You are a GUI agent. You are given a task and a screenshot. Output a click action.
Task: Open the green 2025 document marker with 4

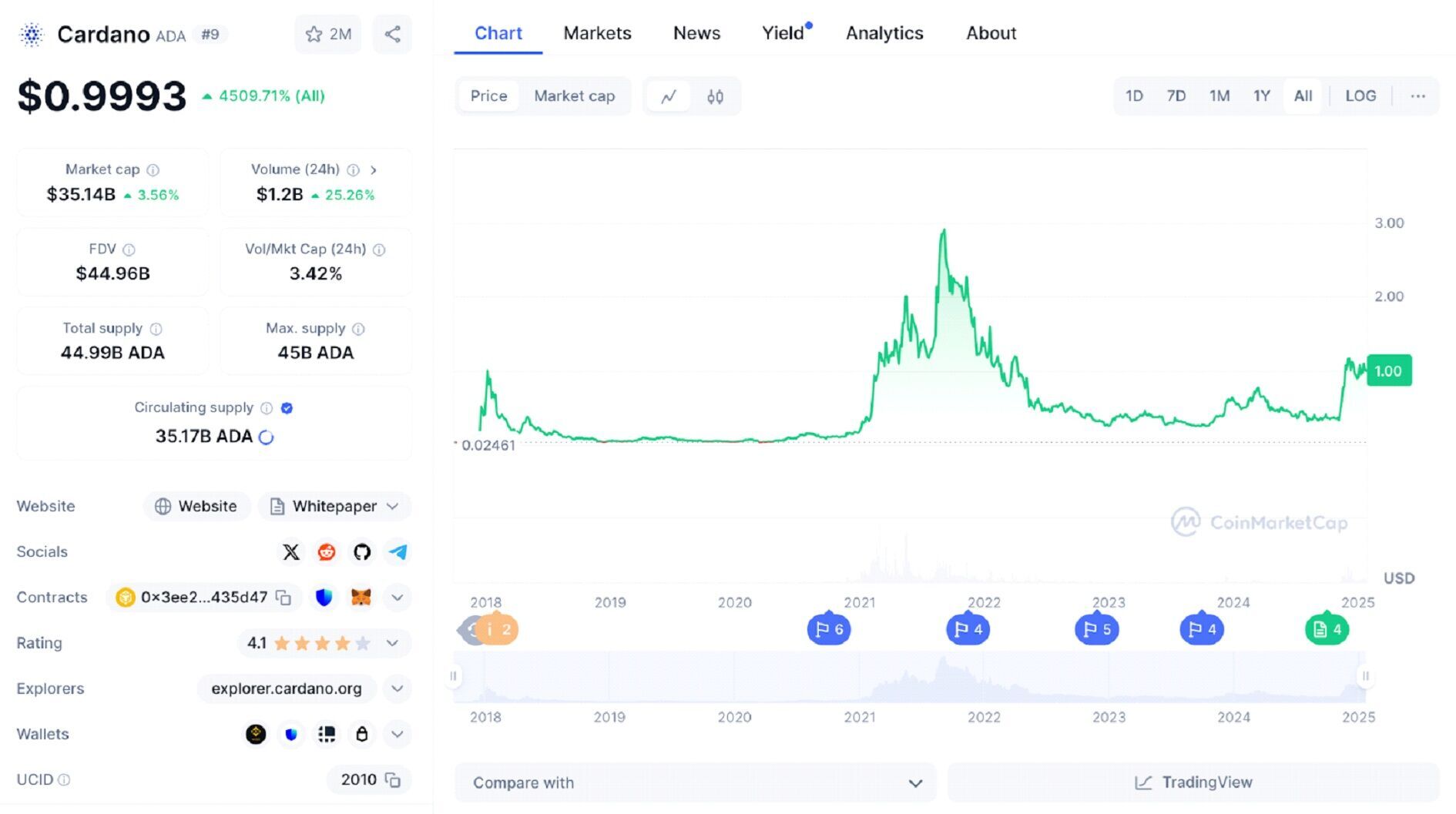coord(1327,629)
